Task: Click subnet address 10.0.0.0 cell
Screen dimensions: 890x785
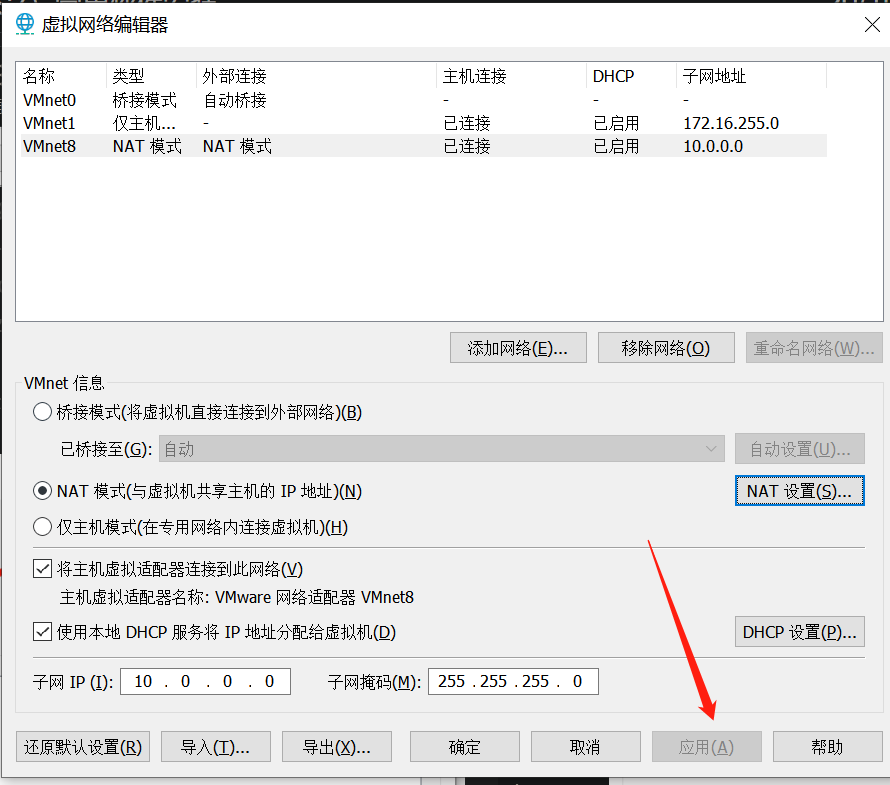Action: [x=713, y=146]
